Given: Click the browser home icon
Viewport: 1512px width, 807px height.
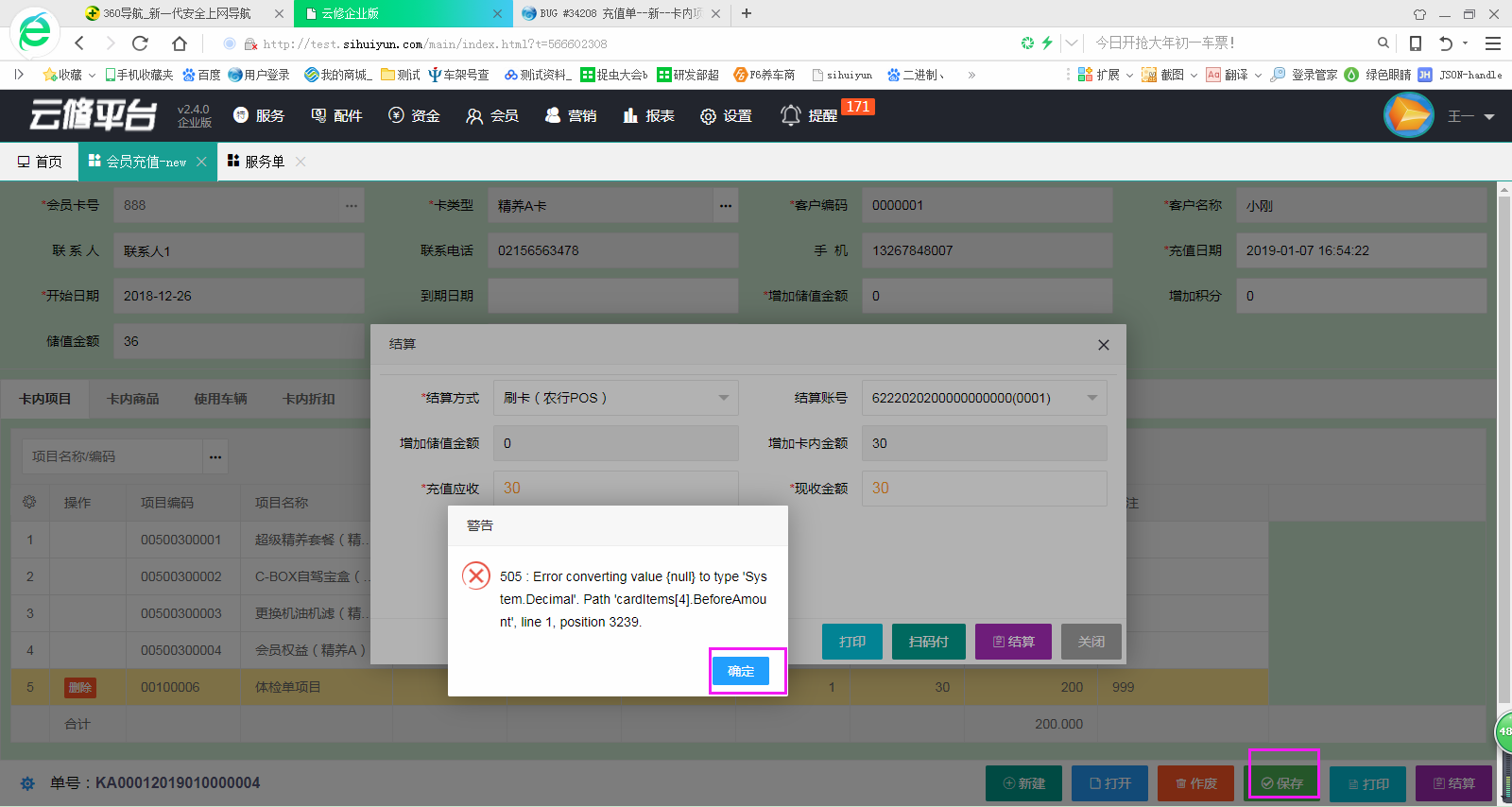Looking at the screenshot, I should pyautogui.click(x=180, y=43).
